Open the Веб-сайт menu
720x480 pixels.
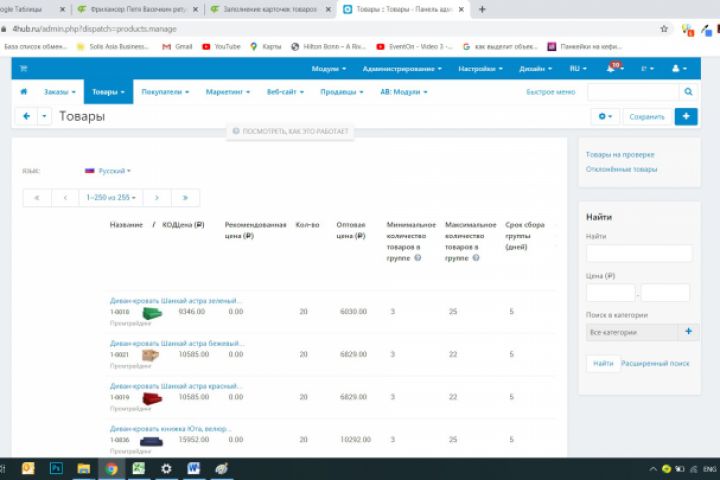pos(285,92)
